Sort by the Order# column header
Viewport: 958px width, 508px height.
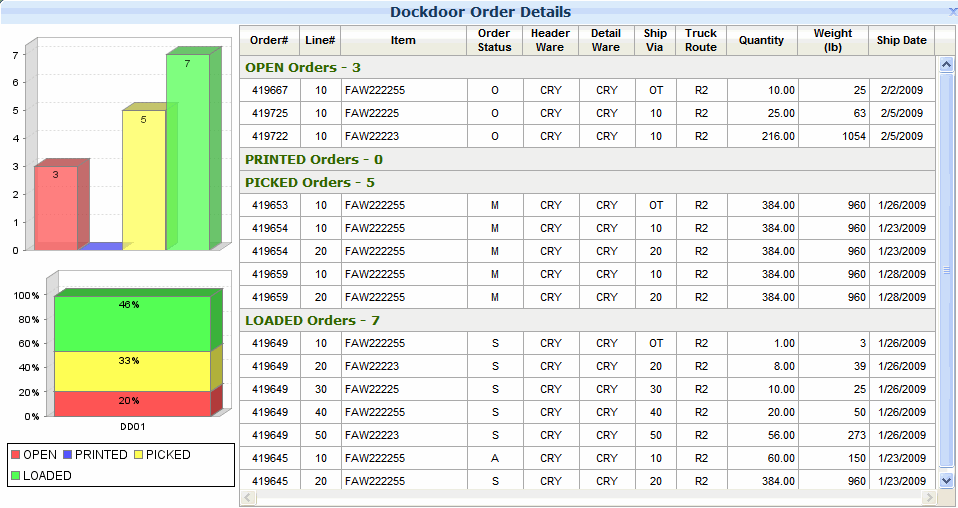(x=269, y=40)
